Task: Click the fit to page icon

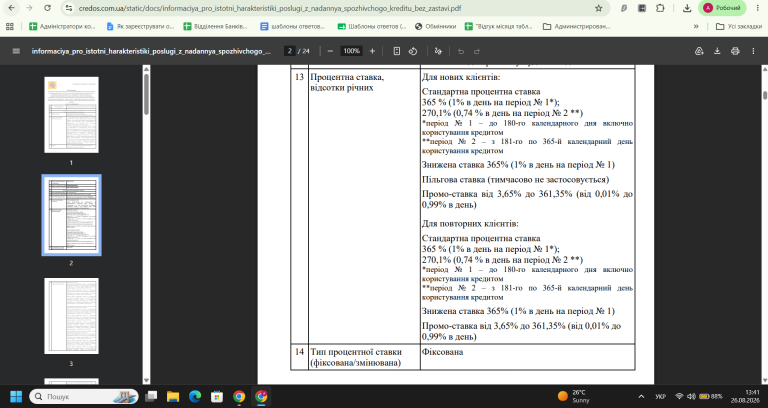Action: tap(397, 51)
